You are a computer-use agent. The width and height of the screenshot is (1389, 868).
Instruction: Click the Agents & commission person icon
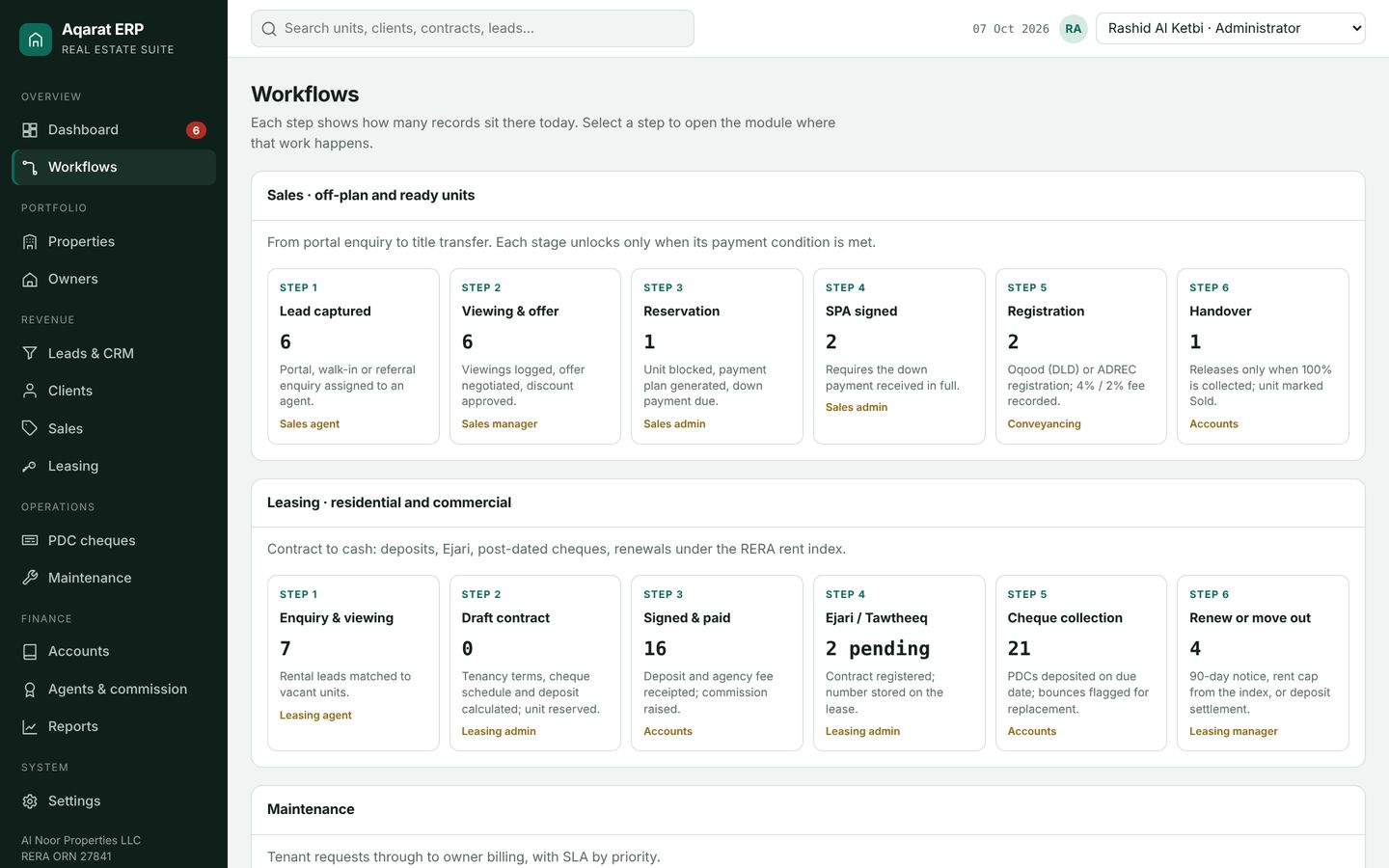(30, 690)
